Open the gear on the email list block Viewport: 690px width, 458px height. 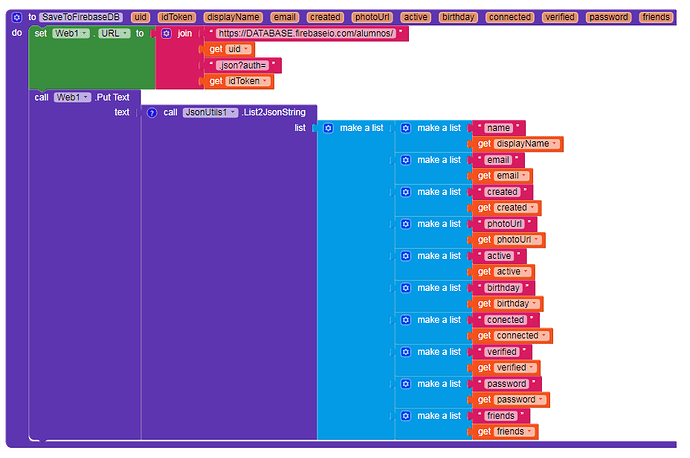[x=406, y=160]
